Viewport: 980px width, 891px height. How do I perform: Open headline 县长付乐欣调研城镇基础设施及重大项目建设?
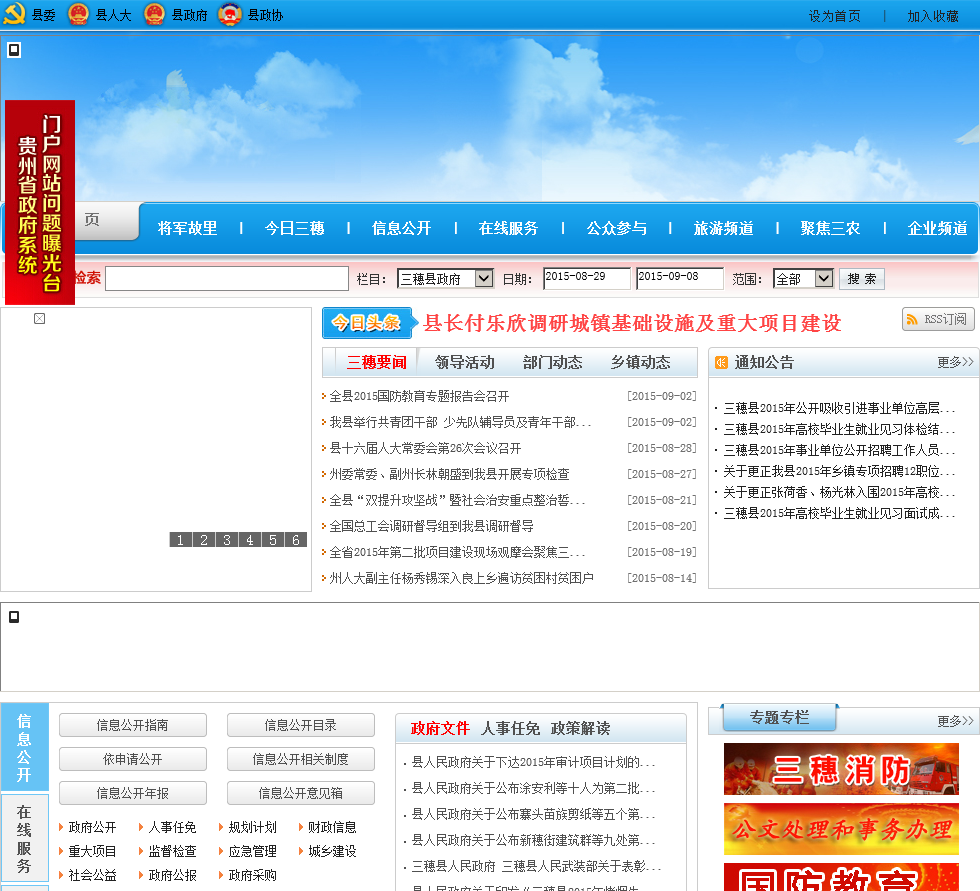tap(632, 323)
